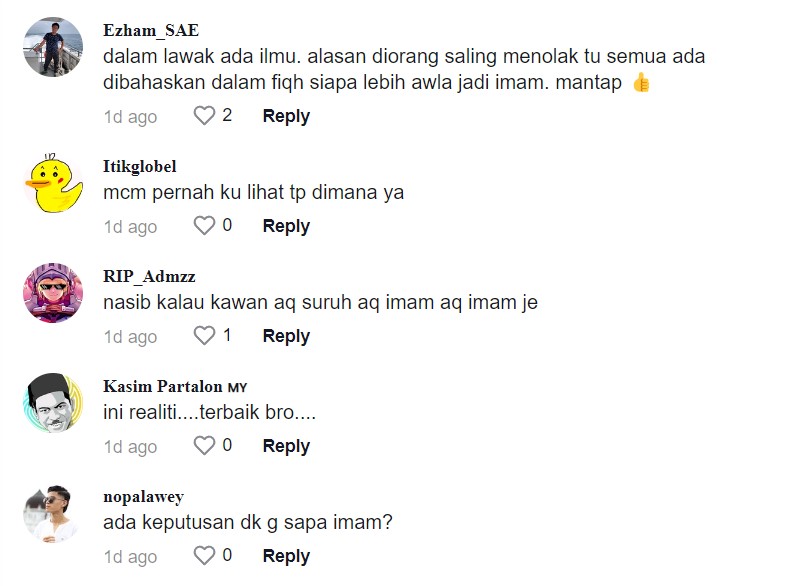The height and width of the screenshot is (586, 805).
Task: Open Ezham_SAE's profile picture
Action: [x=53, y=46]
